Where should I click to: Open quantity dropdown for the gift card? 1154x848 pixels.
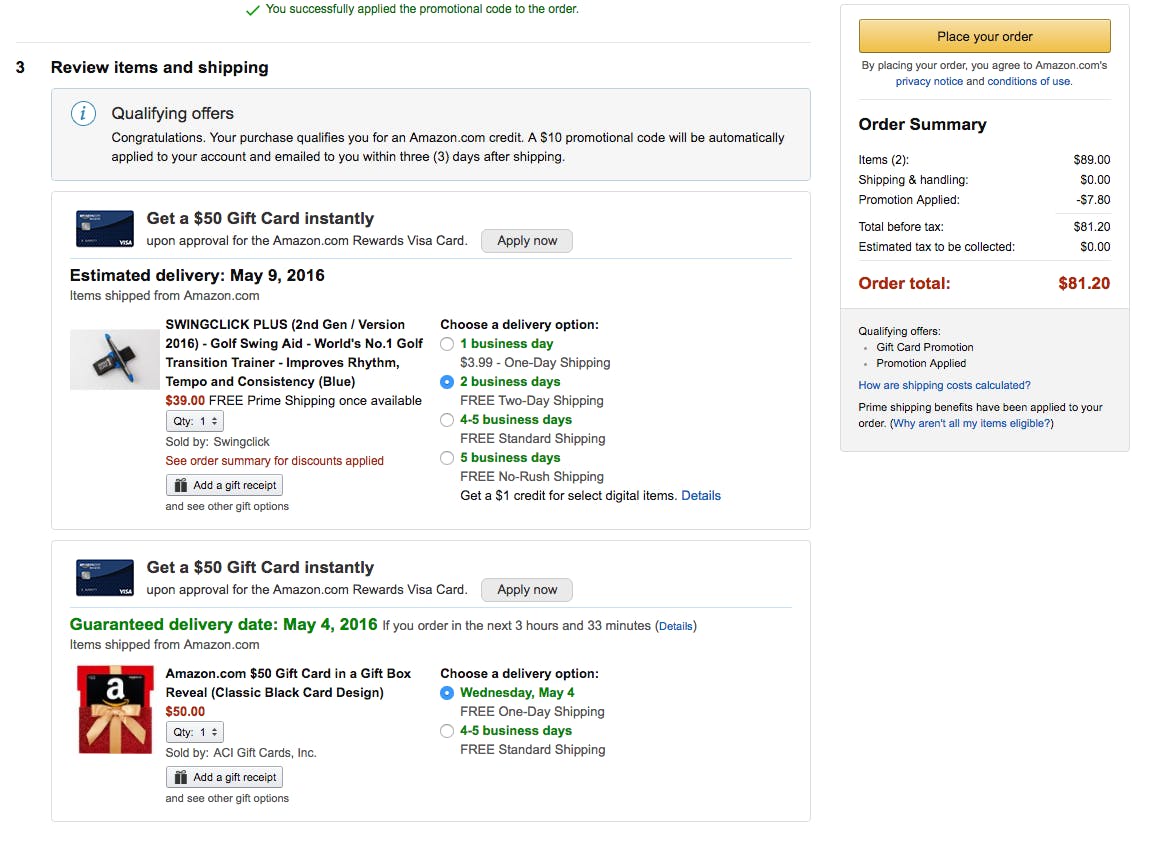pyautogui.click(x=195, y=732)
